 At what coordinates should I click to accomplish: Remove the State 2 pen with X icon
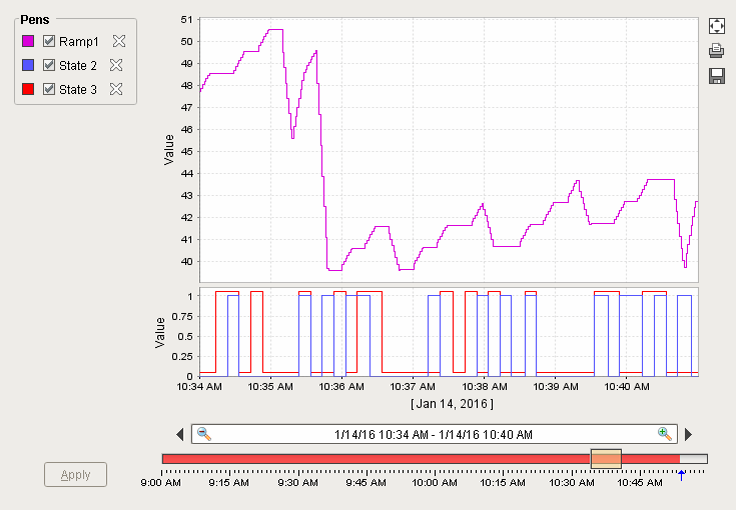(115, 65)
